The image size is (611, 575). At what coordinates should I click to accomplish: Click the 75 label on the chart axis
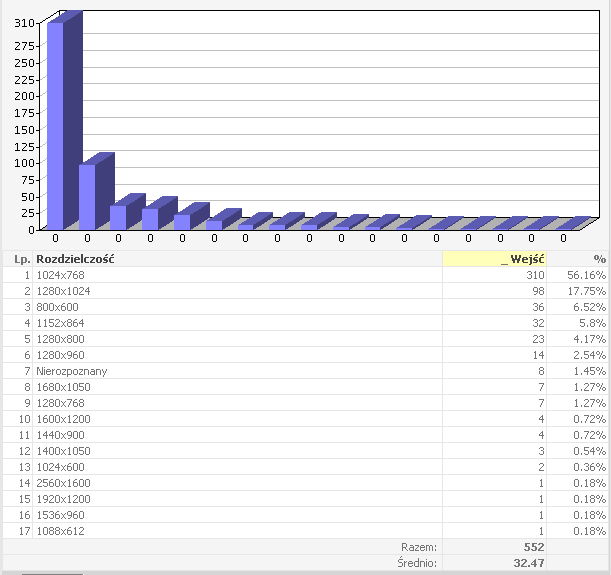tap(28, 180)
